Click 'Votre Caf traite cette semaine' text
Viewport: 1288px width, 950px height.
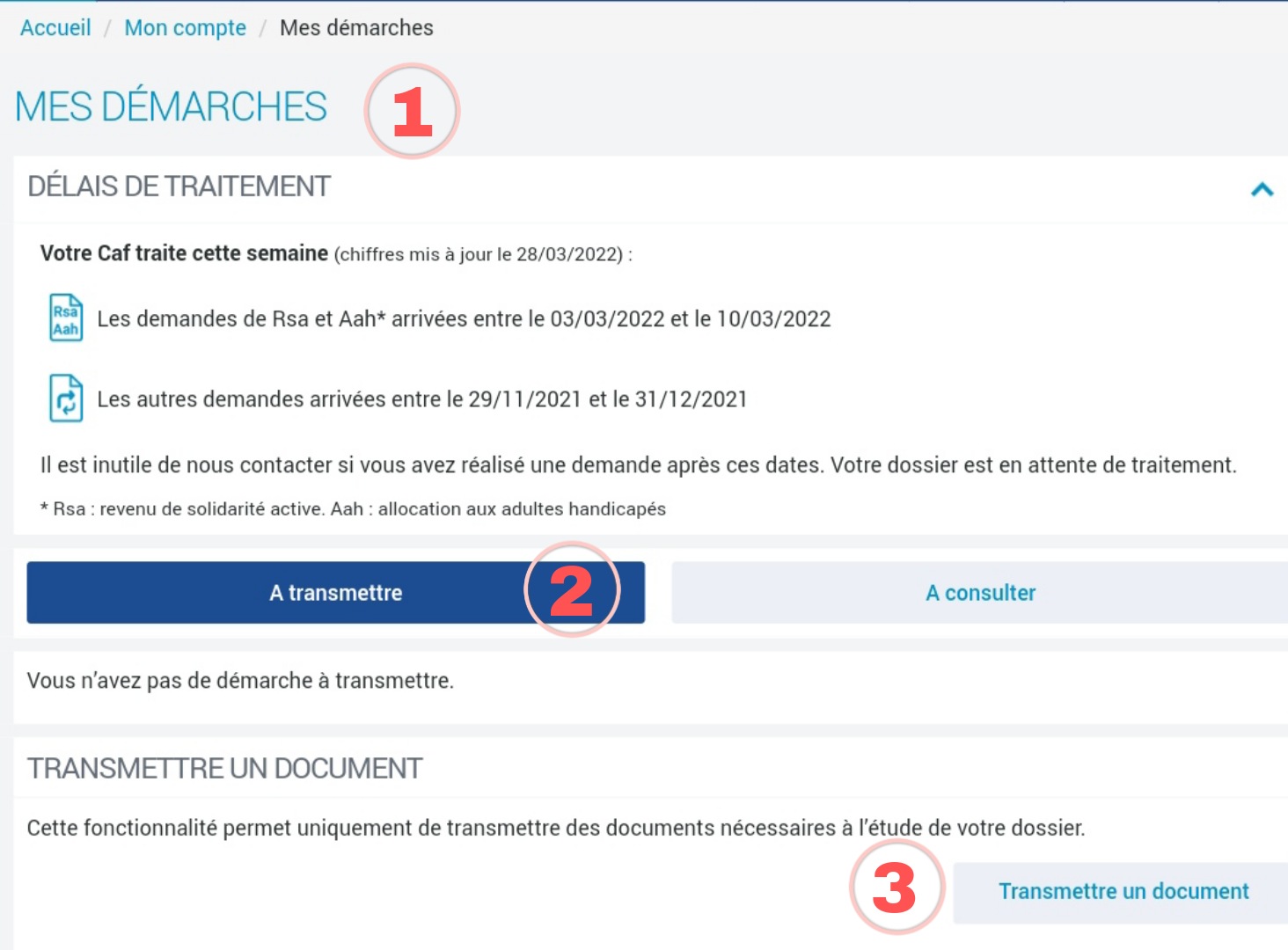(x=184, y=253)
